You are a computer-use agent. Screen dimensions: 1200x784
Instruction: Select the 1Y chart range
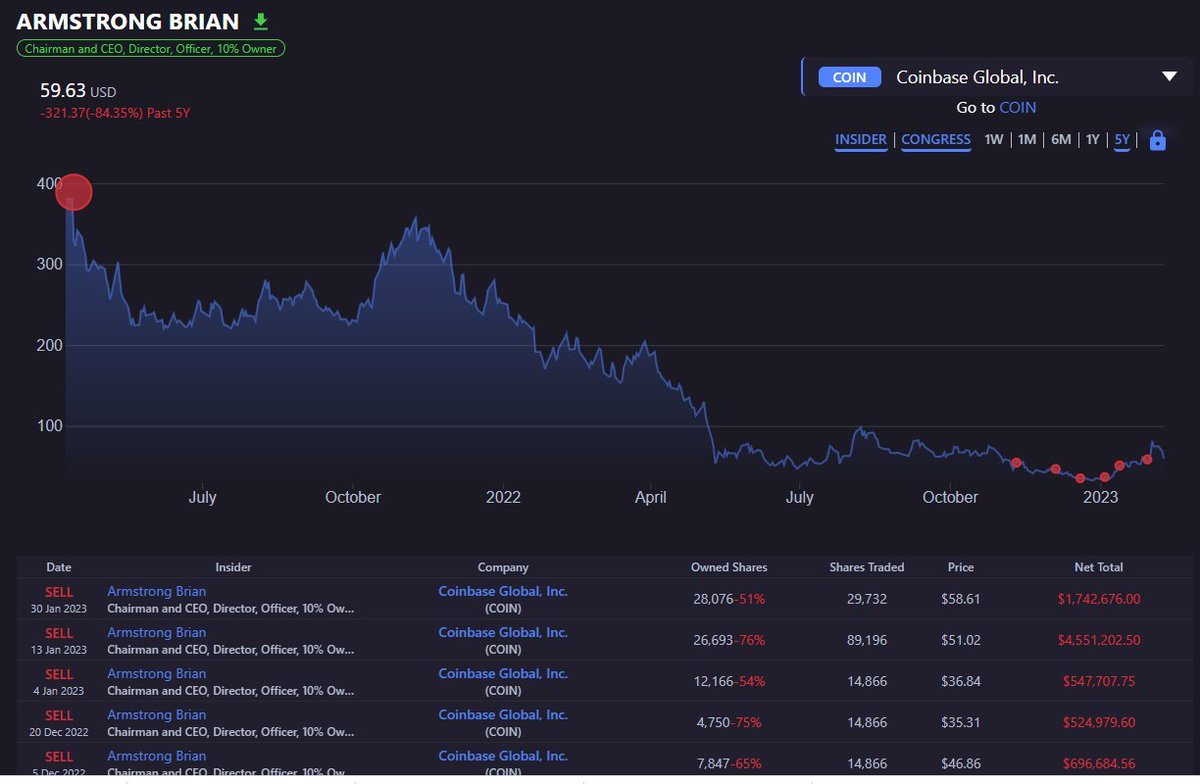coord(1093,140)
